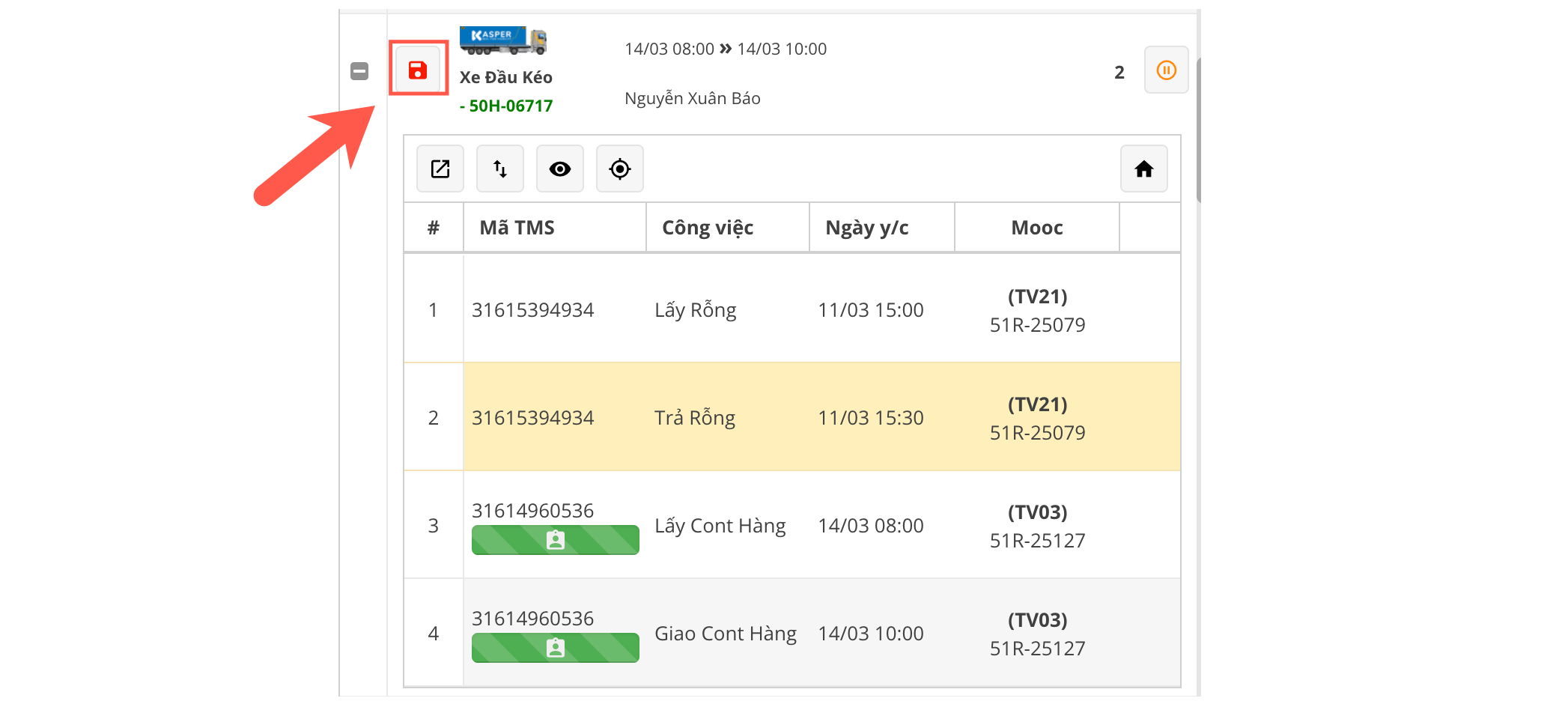Click the red save icon button
Viewport: 1568px width, 713px height.
(418, 70)
